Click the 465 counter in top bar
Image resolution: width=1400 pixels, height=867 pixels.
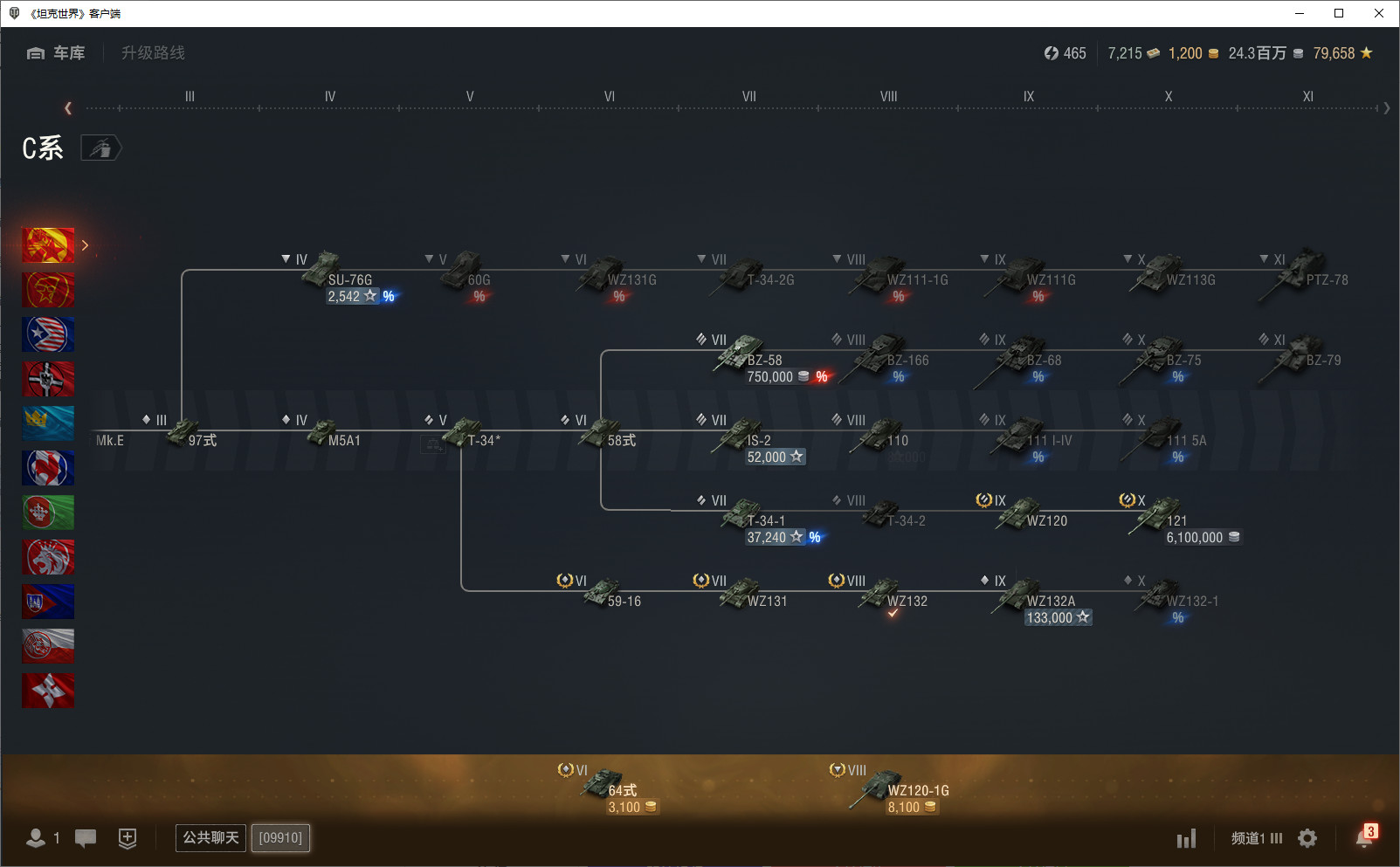[1066, 53]
